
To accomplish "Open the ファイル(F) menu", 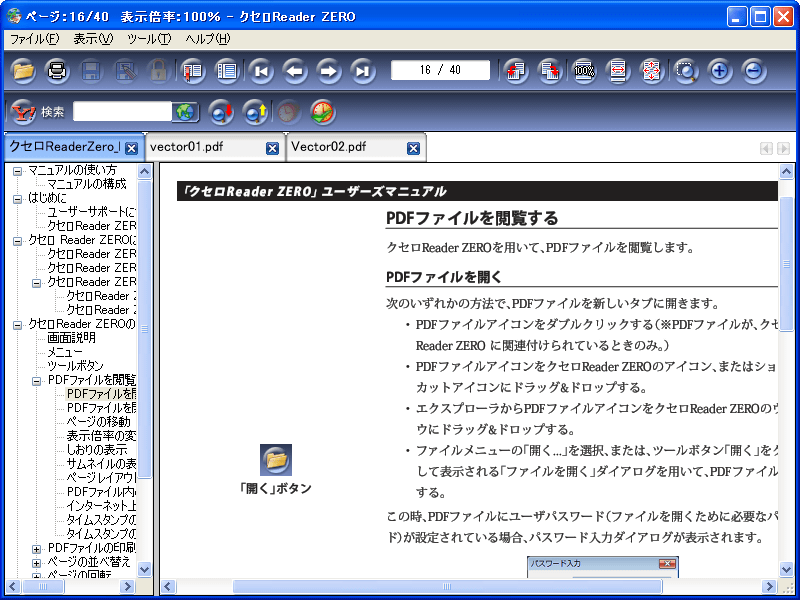I will click(35, 39).
